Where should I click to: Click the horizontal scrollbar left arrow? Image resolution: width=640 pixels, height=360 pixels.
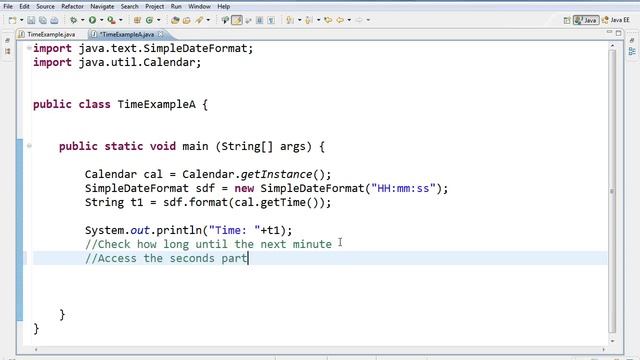36,349
